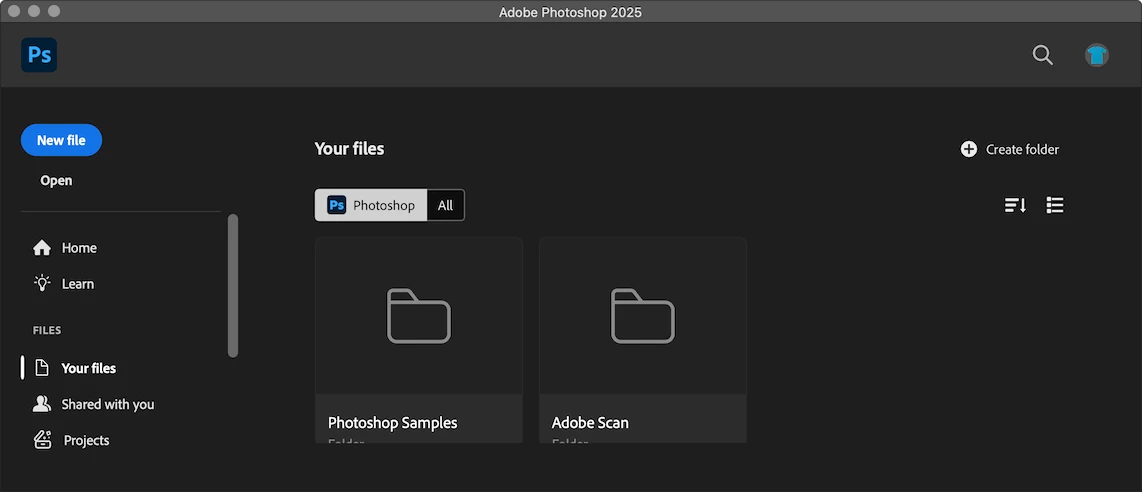Click the Ps icon in the filter toggle
This screenshot has height=492, width=1142.
tap(336, 205)
